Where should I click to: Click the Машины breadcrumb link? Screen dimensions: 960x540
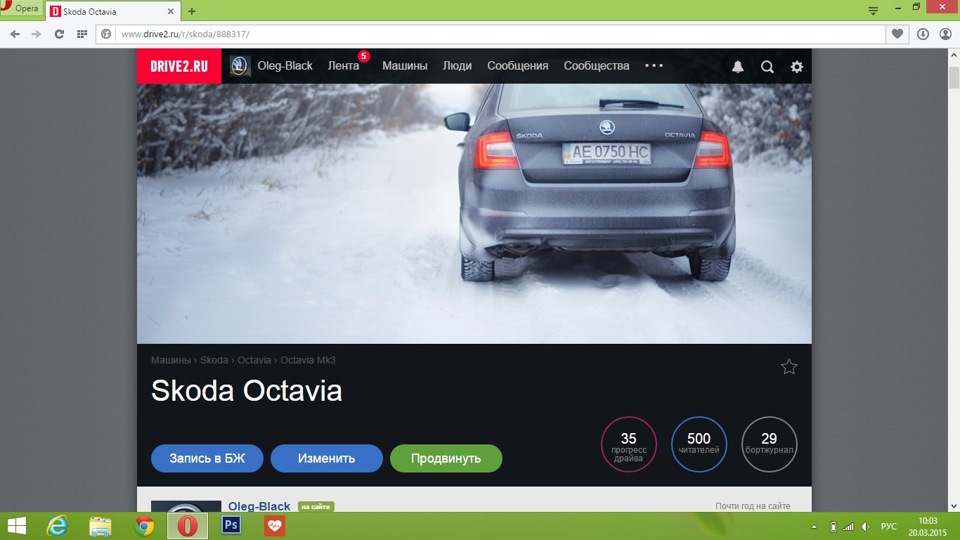pos(171,360)
